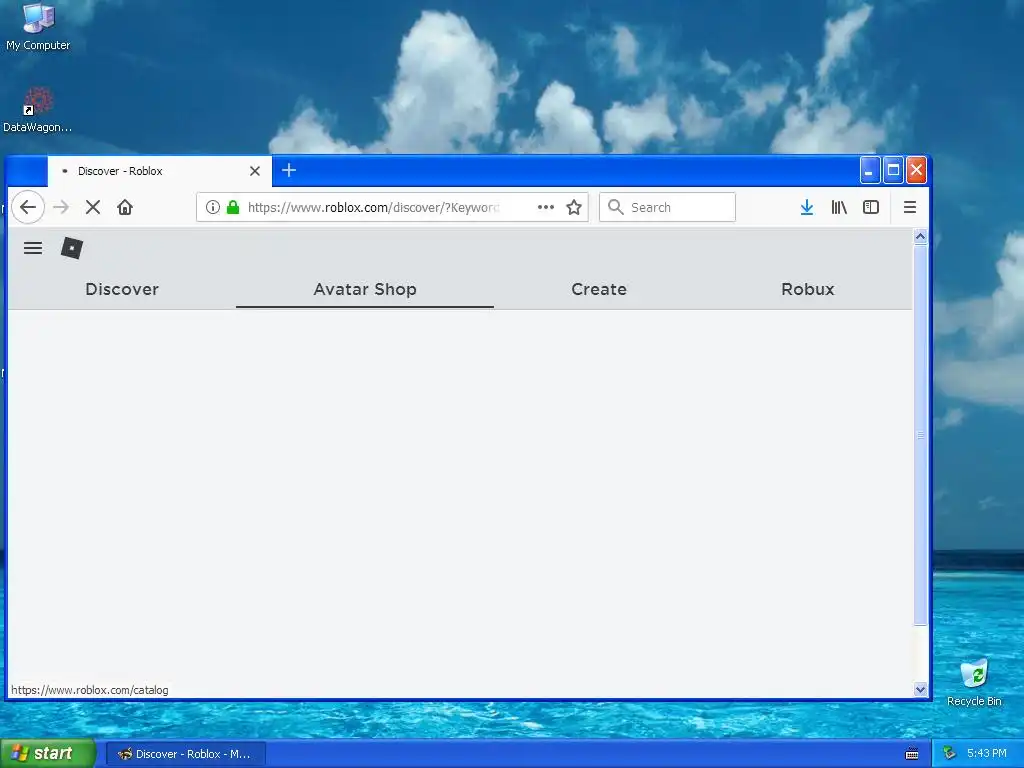Click the search magnifier icon in Search box
Viewport: 1024px width, 768px height.
pos(615,207)
